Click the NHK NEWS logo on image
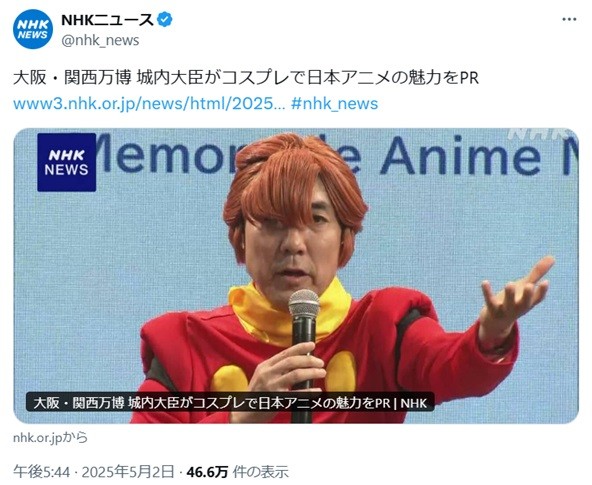The width and height of the screenshot is (592, 485). 66,162
